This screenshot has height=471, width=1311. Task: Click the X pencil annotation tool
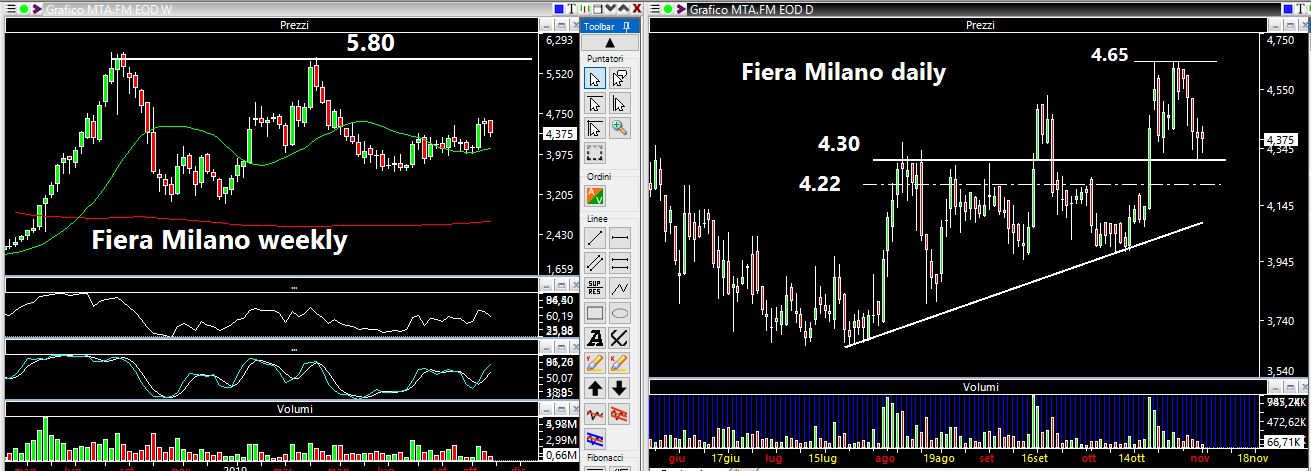coord(619,362)
